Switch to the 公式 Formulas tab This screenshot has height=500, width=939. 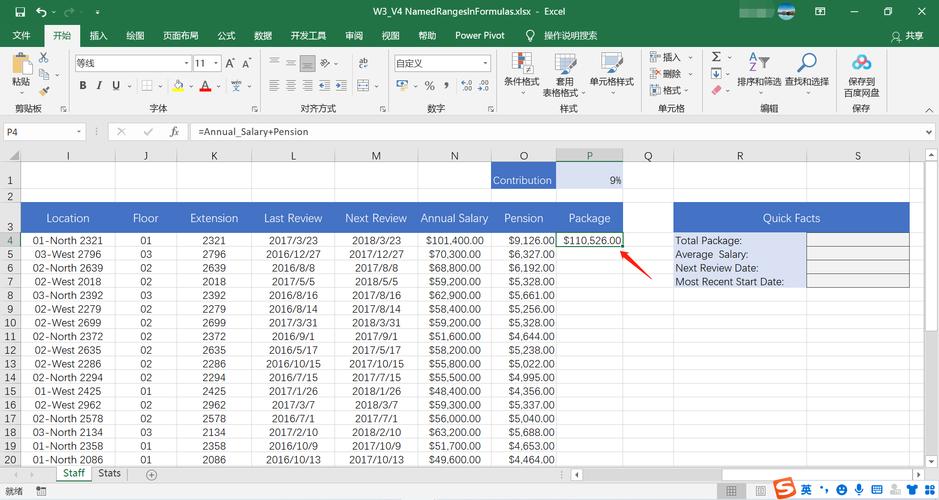(x=226, y=35)
